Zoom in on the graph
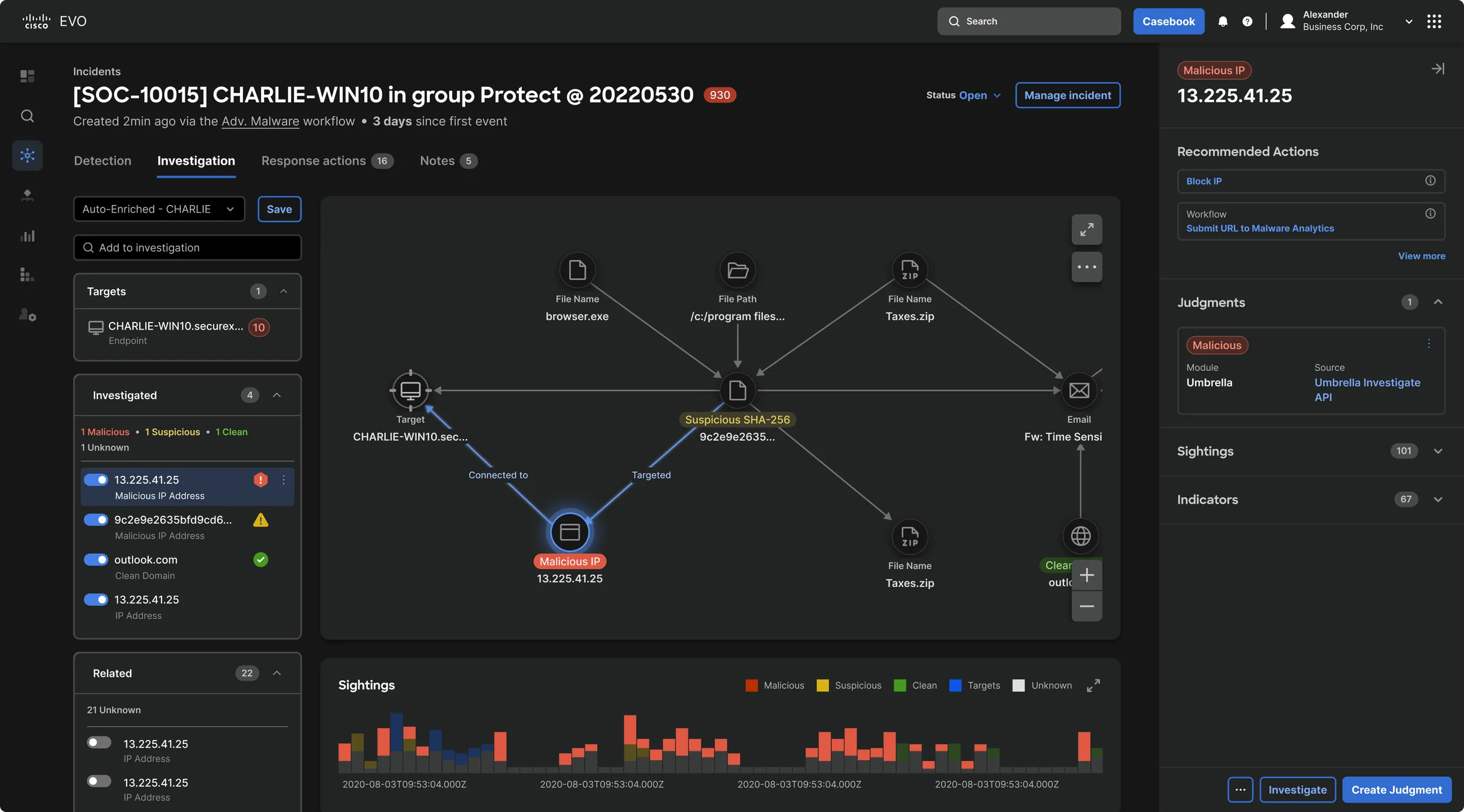1464x812 pixels. click(1087, 575)
